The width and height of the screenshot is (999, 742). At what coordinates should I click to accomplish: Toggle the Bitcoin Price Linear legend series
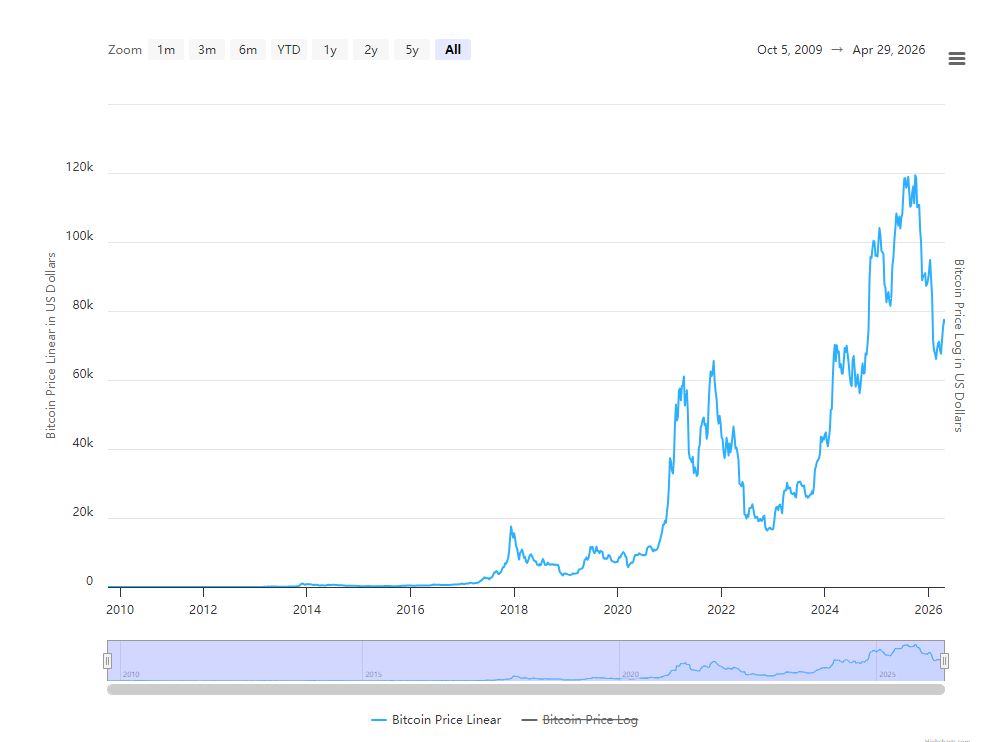(x=446, y=720)
